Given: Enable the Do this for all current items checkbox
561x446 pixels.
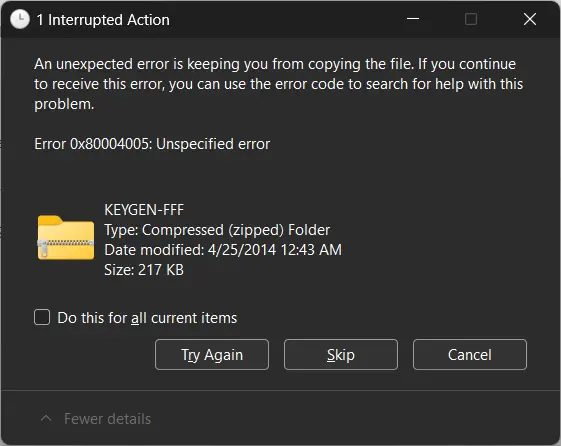Looking at the screenshot, I should click(42, 317).
